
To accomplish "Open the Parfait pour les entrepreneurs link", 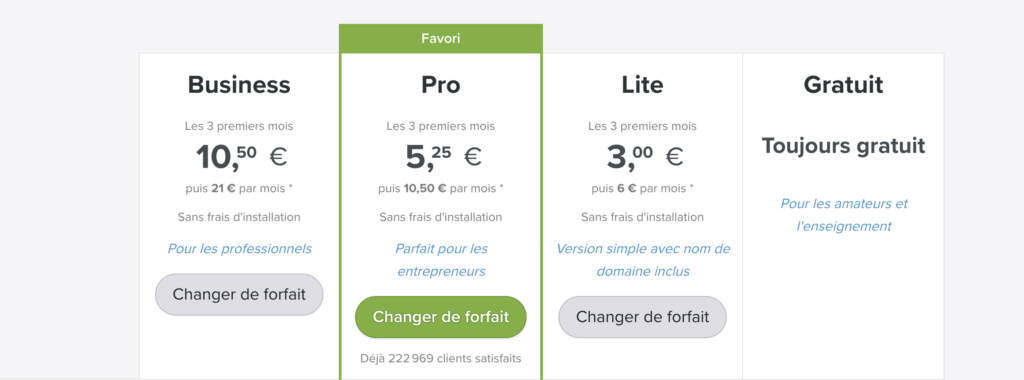I will (x=441, y=260).
